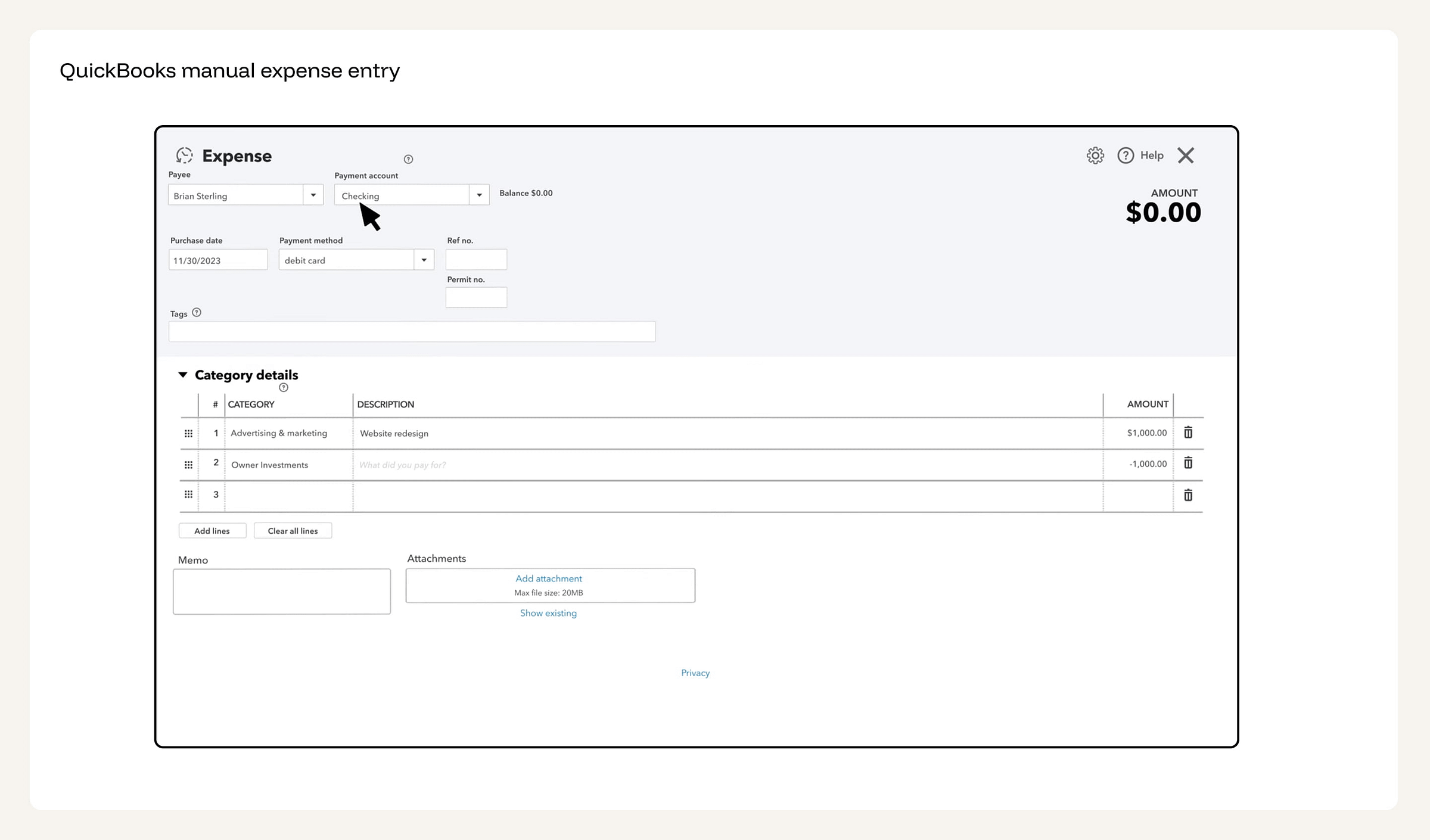1430x840 pixels.
Task: Delete the Owner Investments line
Action: pyautogui.click(x=1188, y=463)
